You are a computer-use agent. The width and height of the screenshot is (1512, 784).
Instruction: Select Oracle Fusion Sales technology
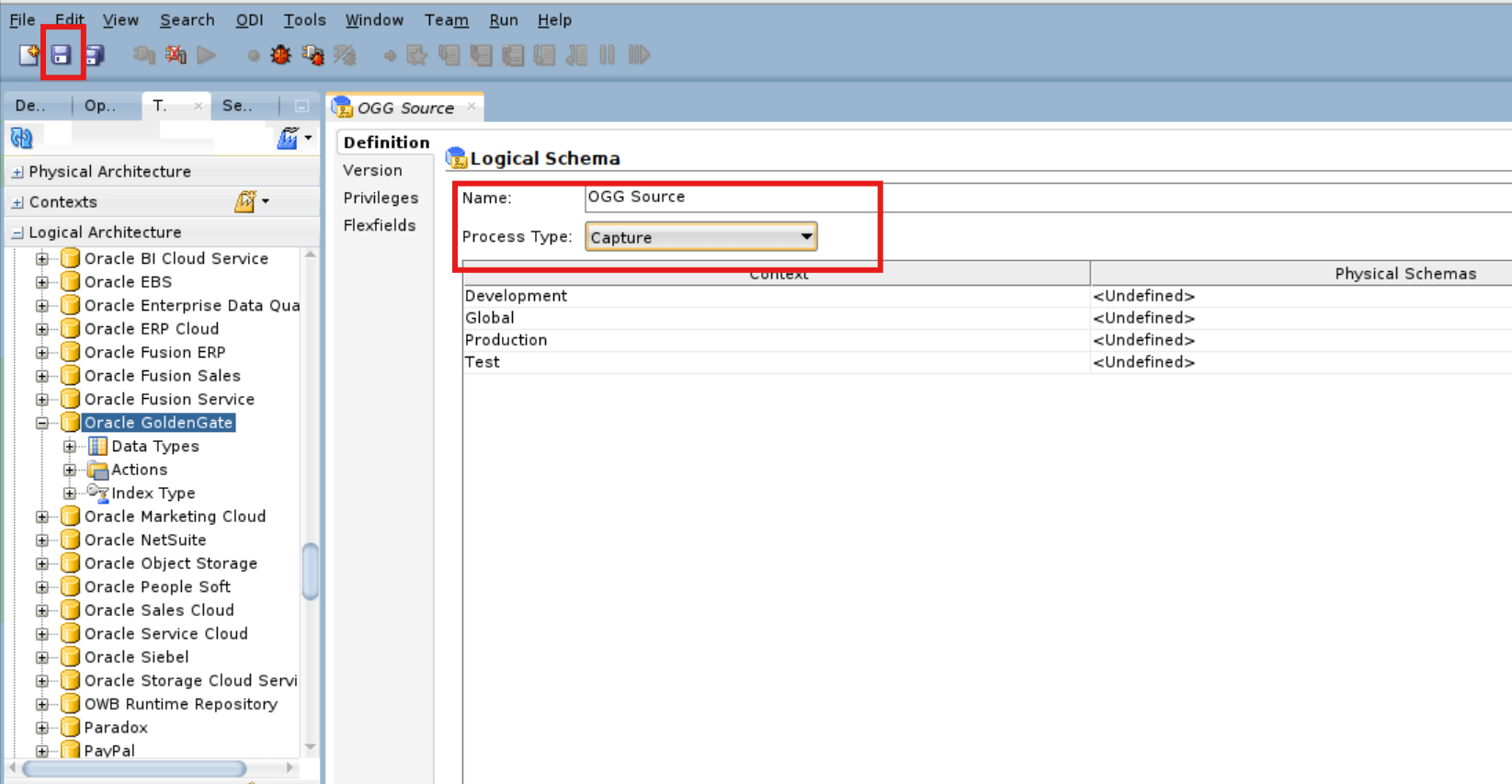click(x=163, y=376)
